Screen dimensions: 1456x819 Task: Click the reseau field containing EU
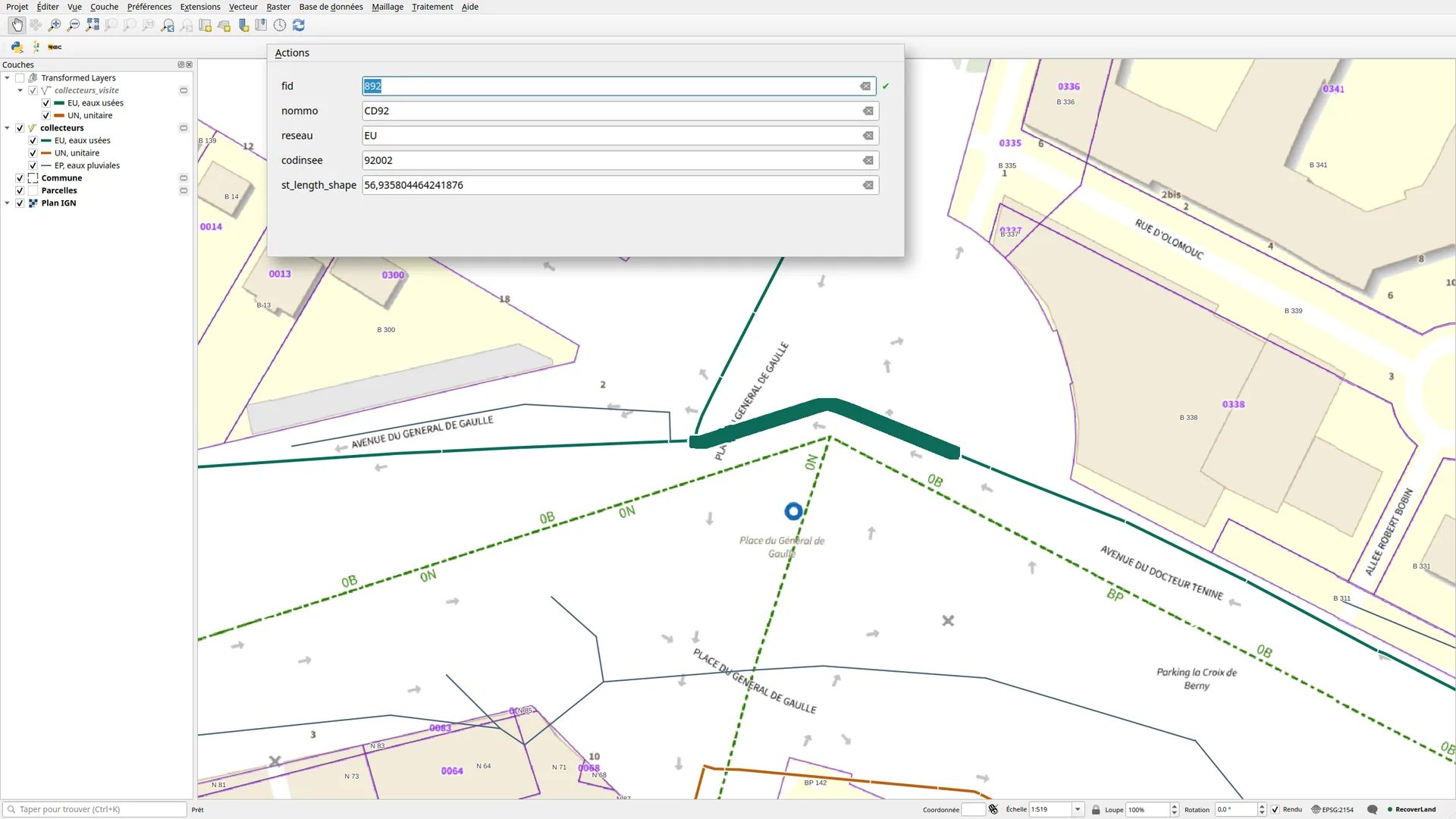(620, 136)
